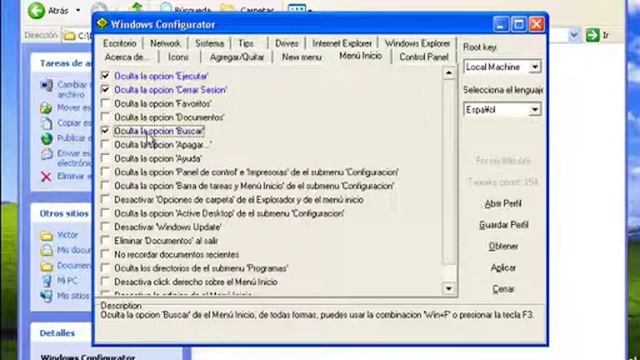The width and height of the screenshot is (640, 360).
Task: Open the Victor folder icon
Action: click(47, 236)
